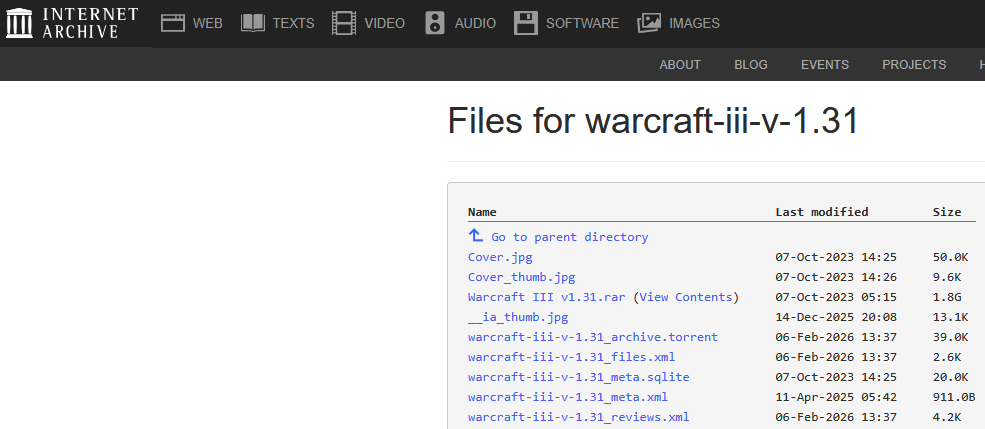Click the 1.8G size value
The height and width of the screenshot is (429, 985).
tap(947, 297)
